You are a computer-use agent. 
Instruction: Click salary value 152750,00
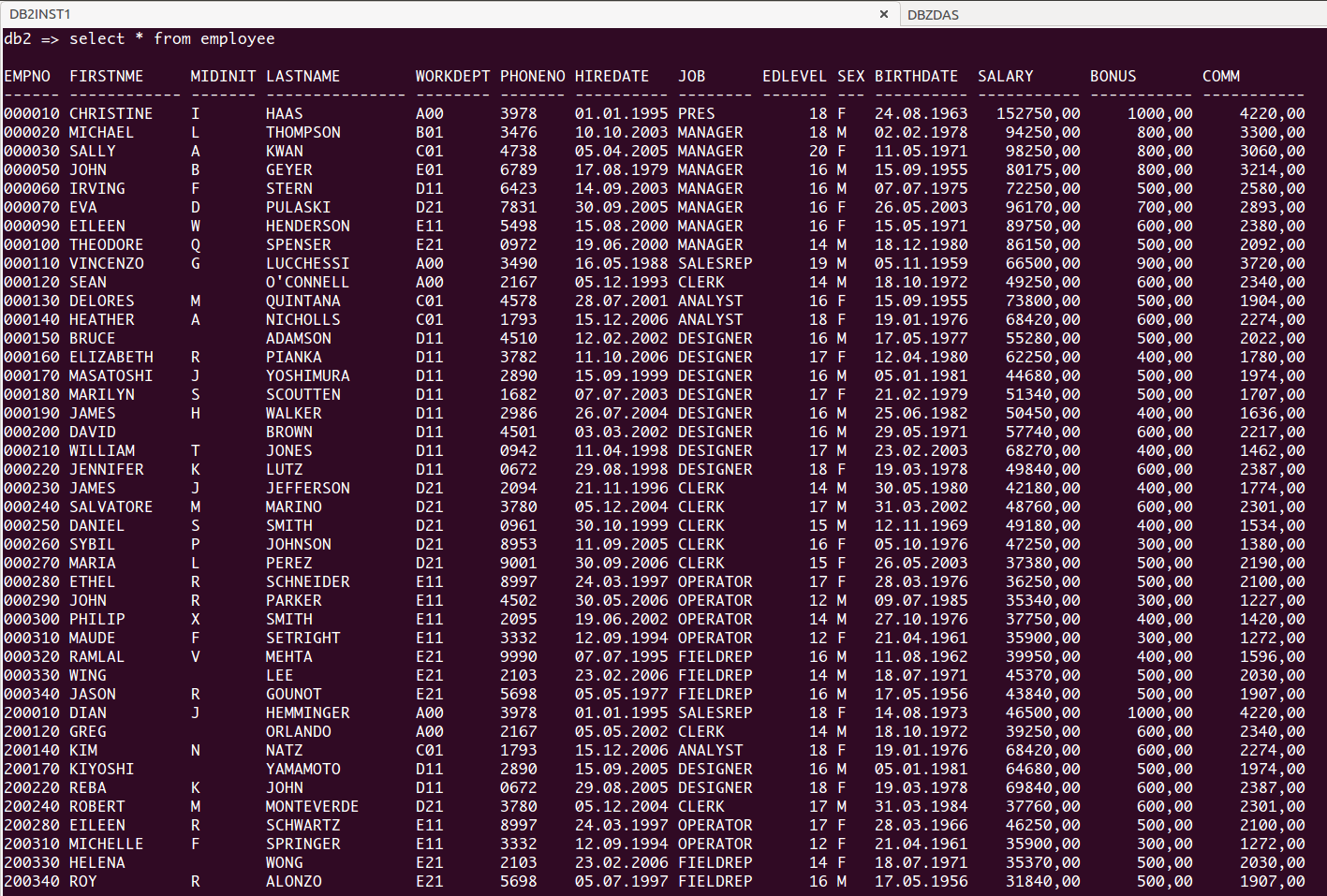1038,113
